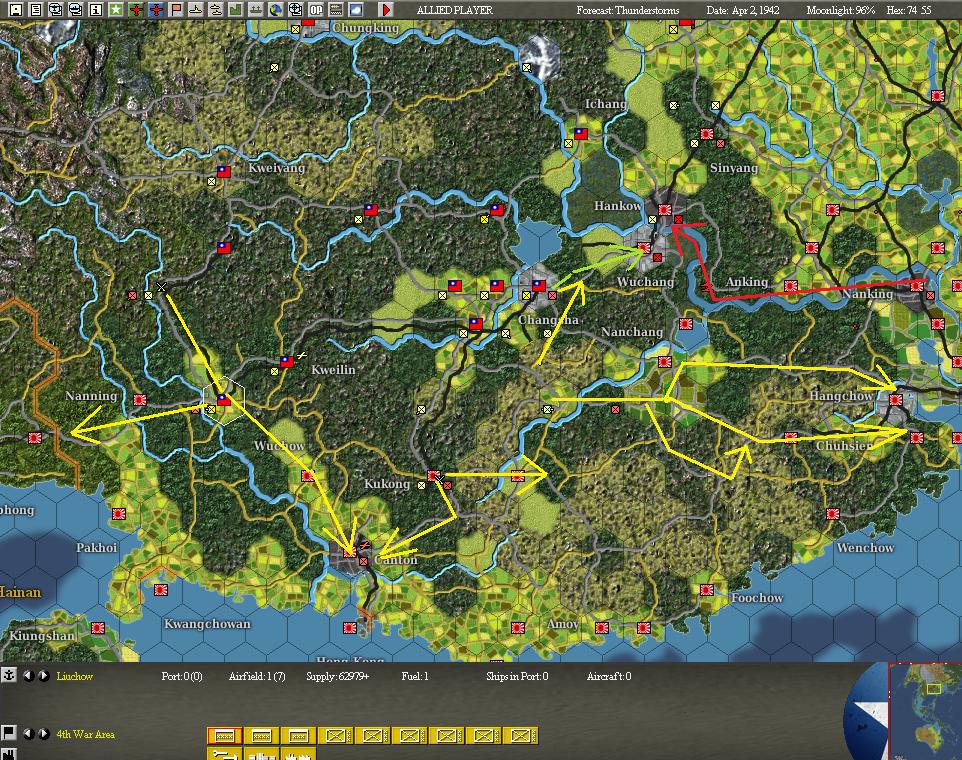Select the second infantry unit counter
The image size is (962, 760).
click(372, 735)
